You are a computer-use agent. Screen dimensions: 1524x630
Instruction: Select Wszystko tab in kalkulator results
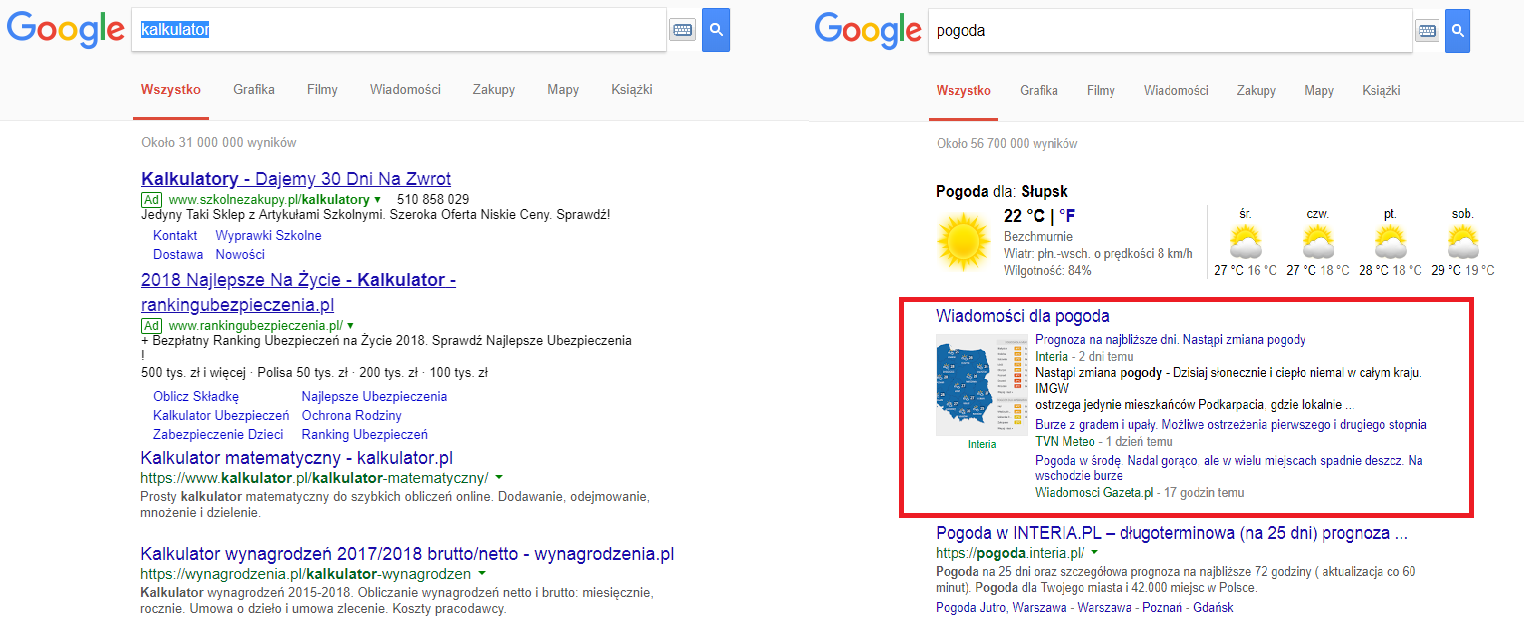(171, 89)
